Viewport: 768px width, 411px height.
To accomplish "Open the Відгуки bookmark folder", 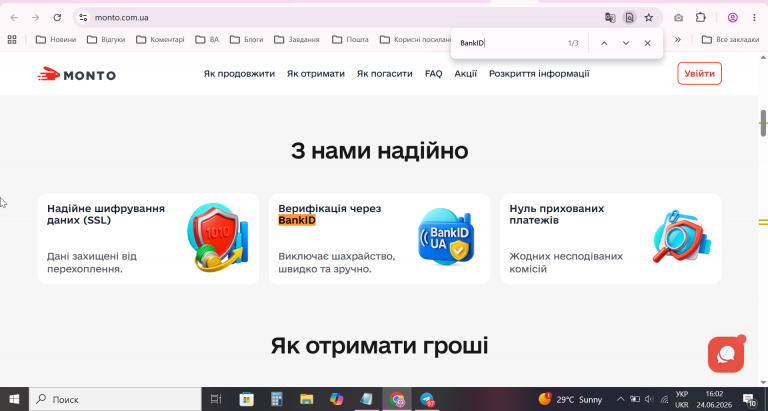I will 106,40.
